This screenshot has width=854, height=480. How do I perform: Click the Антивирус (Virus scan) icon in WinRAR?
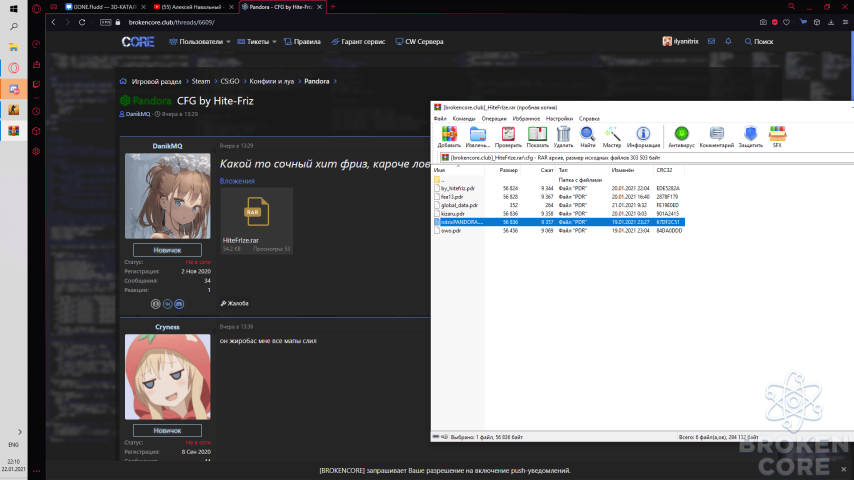[681, 137]
